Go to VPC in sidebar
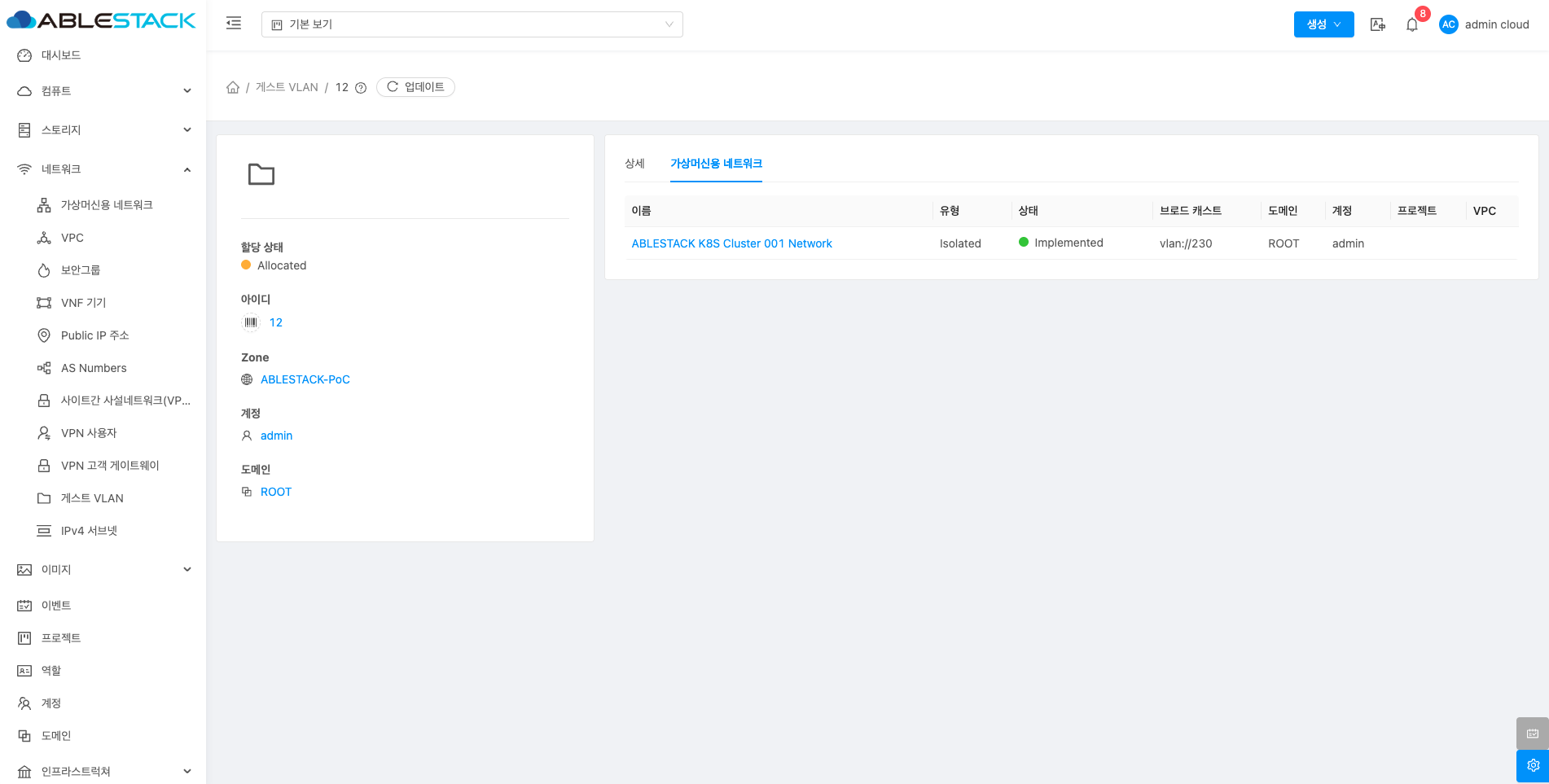Viewport: 1549px width, 784px height. pyautogui.click(x=103, y=238)
